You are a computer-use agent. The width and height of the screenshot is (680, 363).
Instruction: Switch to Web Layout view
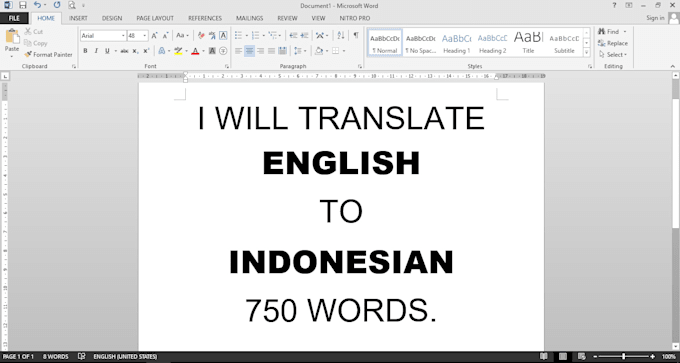[x=582, y=356]
